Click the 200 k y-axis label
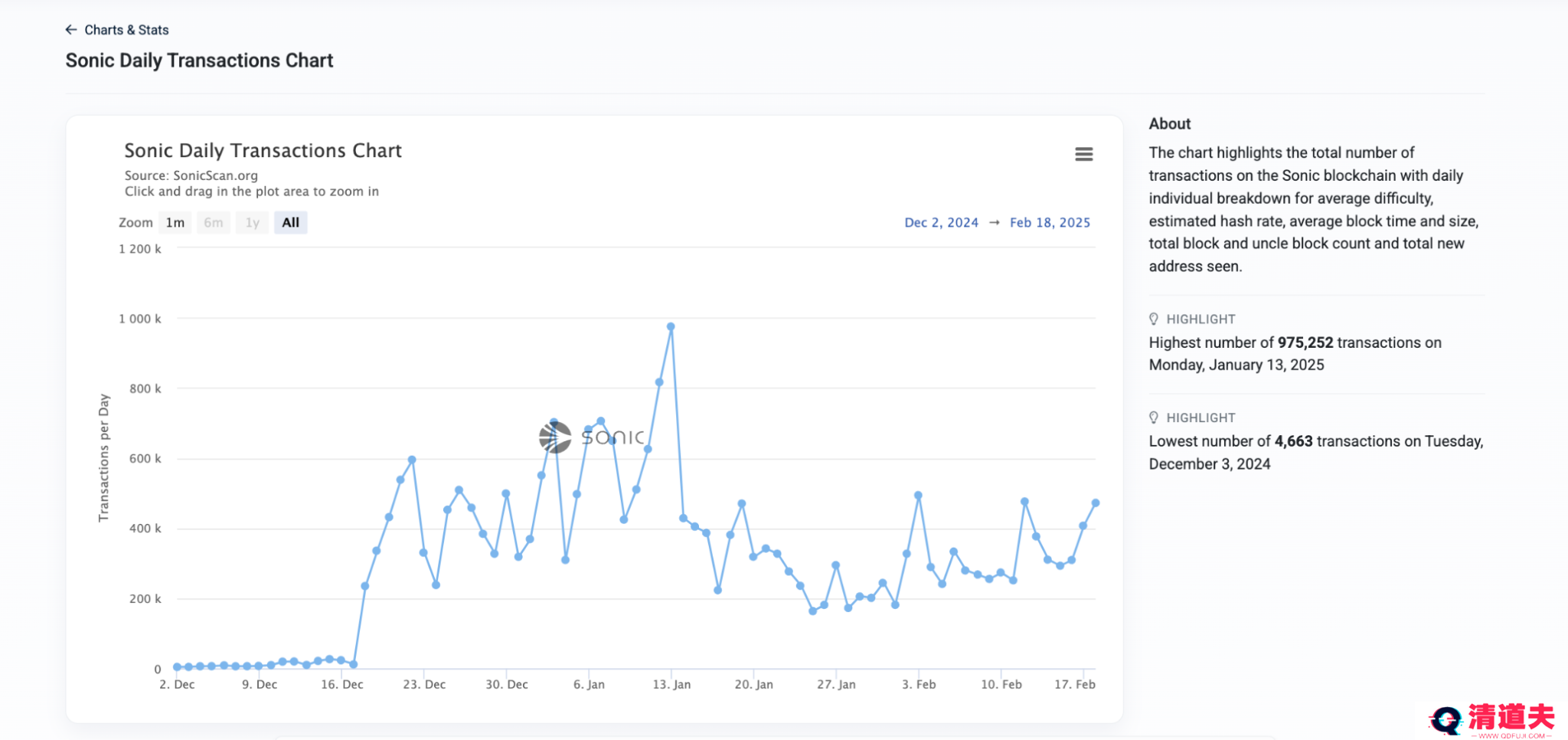This screenshot has width=1568, height=740. point(145,599)
